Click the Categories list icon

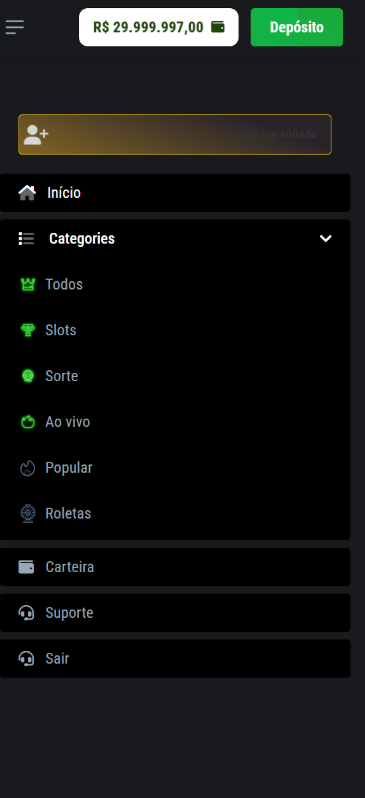[x=26, y=238]
